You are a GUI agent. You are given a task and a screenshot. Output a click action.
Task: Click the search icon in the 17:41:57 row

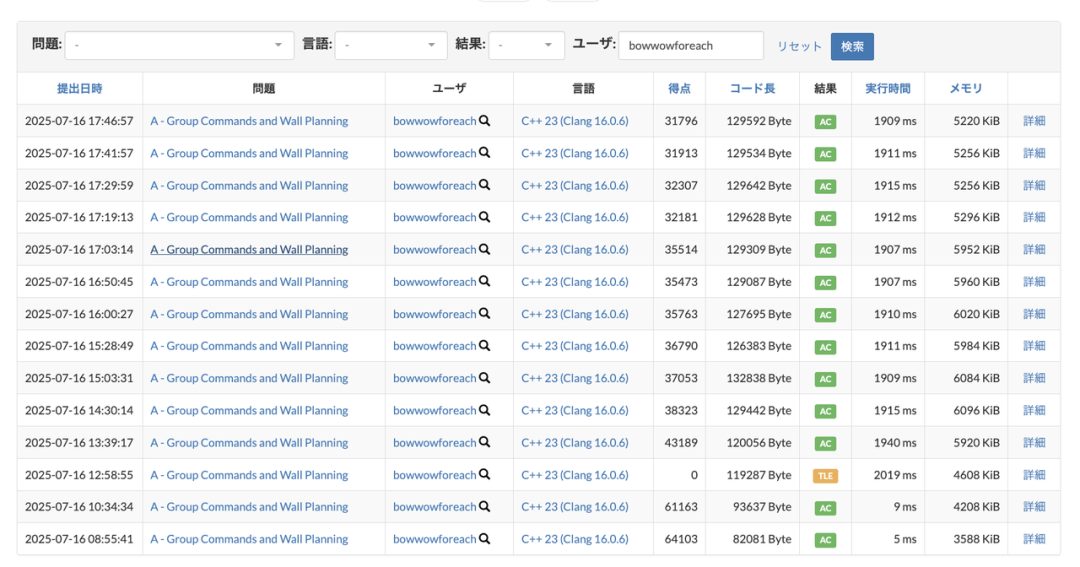485,153
